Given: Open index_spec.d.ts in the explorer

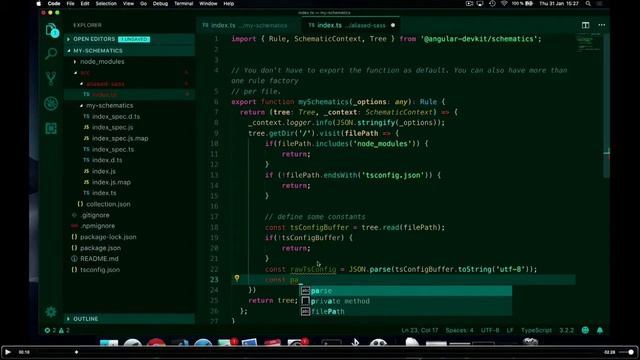Looking at the screenshot, I should tap(116, 117).
